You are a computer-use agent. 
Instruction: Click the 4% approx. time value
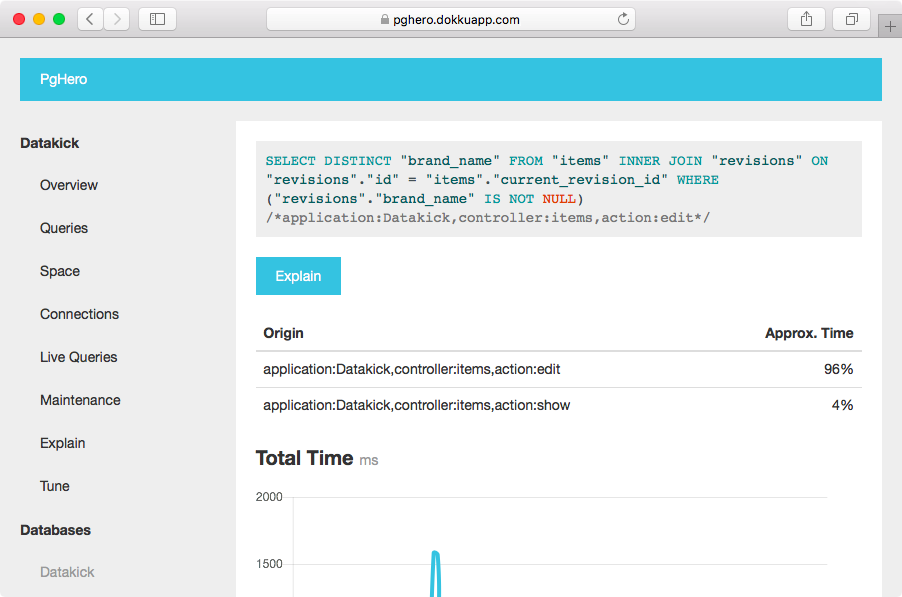coord(842,405)
